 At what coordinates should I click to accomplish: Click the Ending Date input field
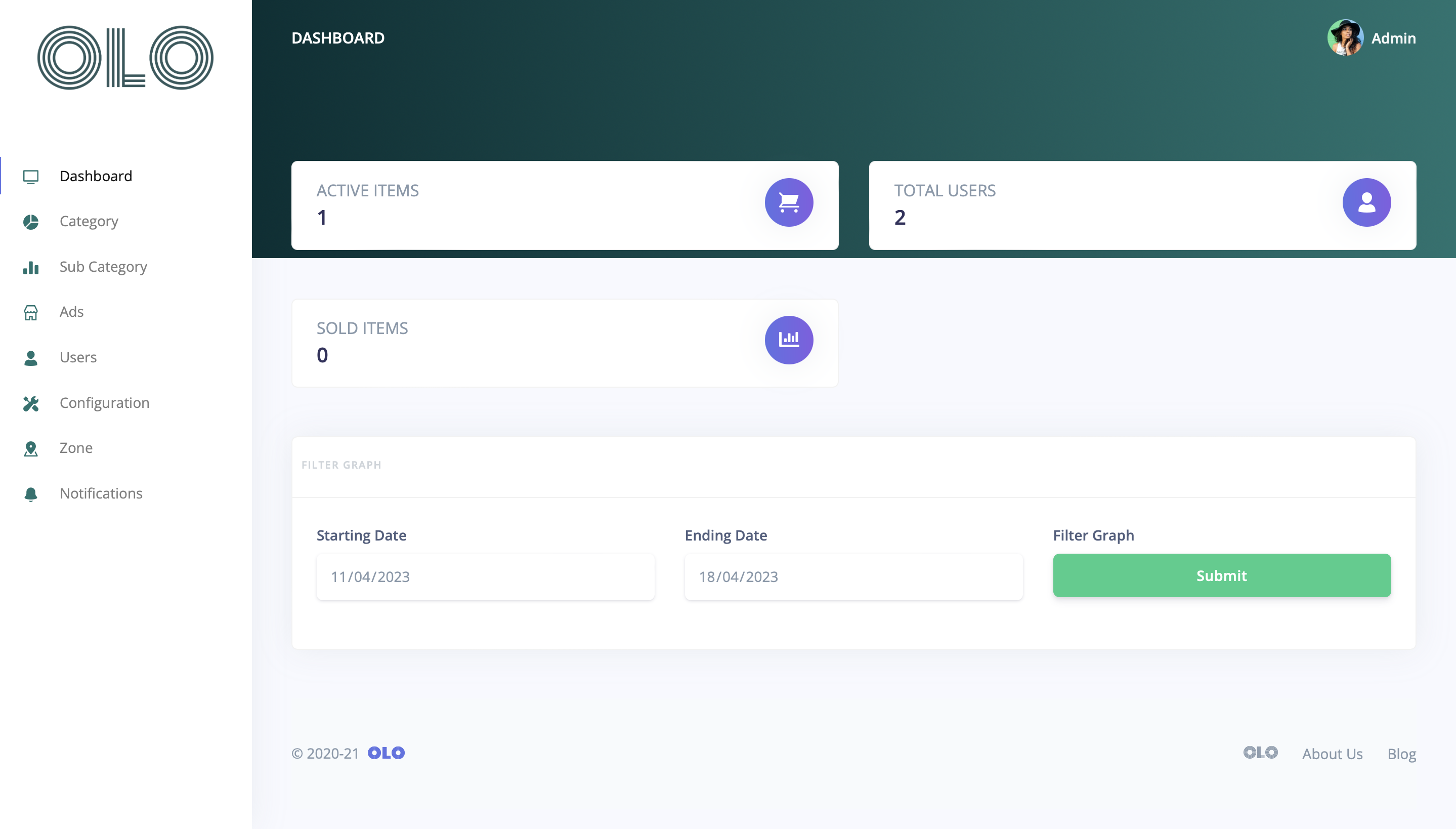(853, 576)
